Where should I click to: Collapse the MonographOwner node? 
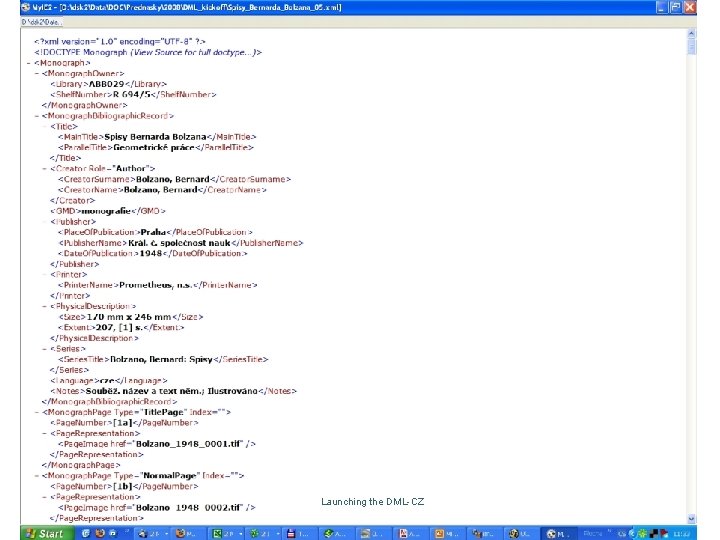[37, 73]
